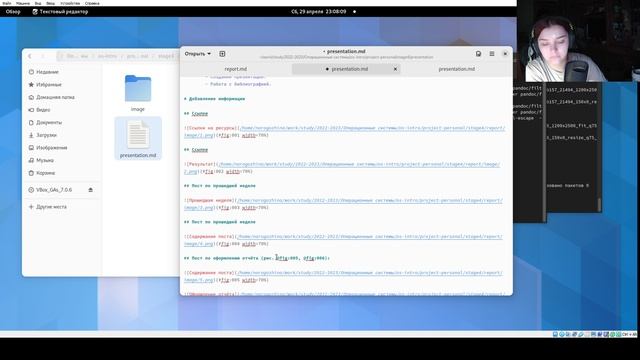The image size is (640, 360).
Task: Click the title presentation.md in editor header
Action: 346,51
